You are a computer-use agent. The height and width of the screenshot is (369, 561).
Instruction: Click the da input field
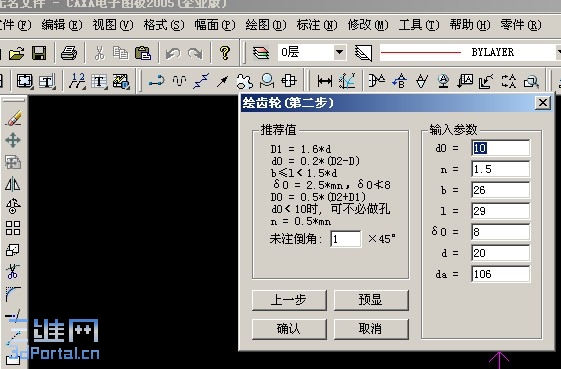500,274
